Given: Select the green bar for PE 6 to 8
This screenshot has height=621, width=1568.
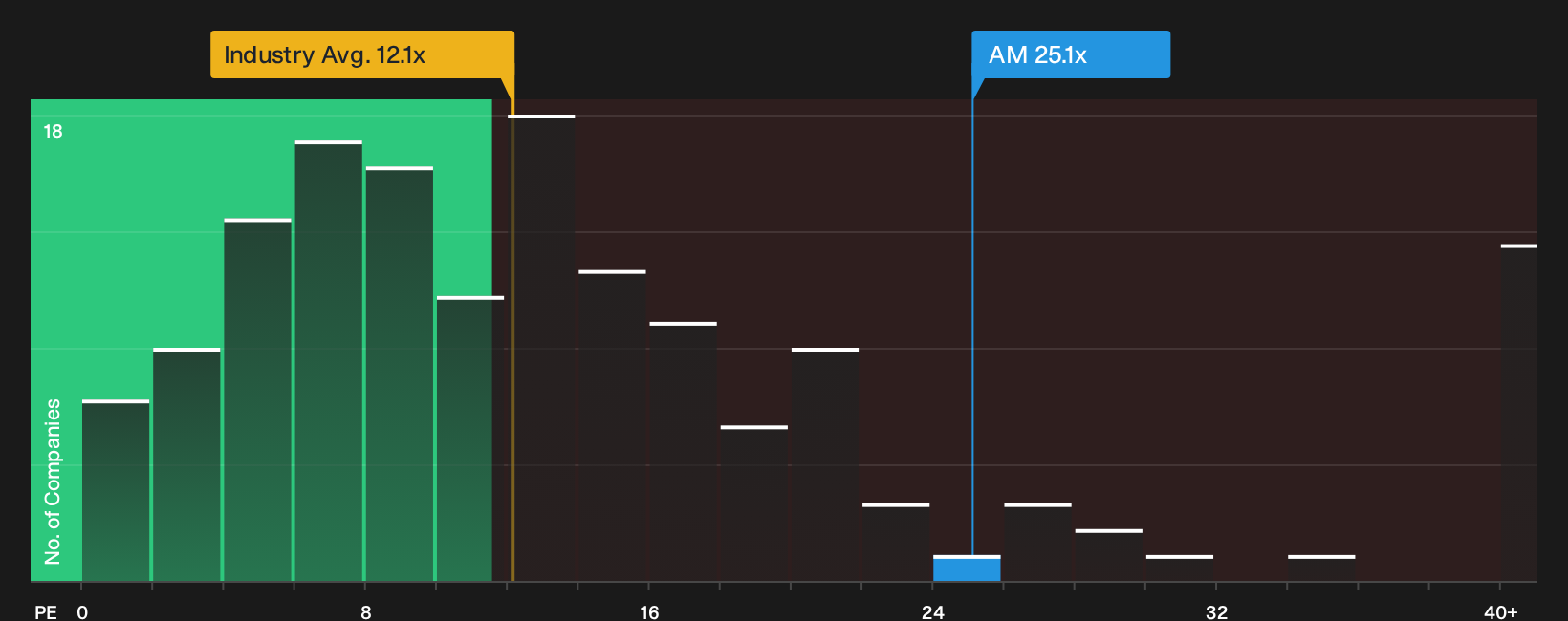Looking at the screenshot, I should (329, 360).
